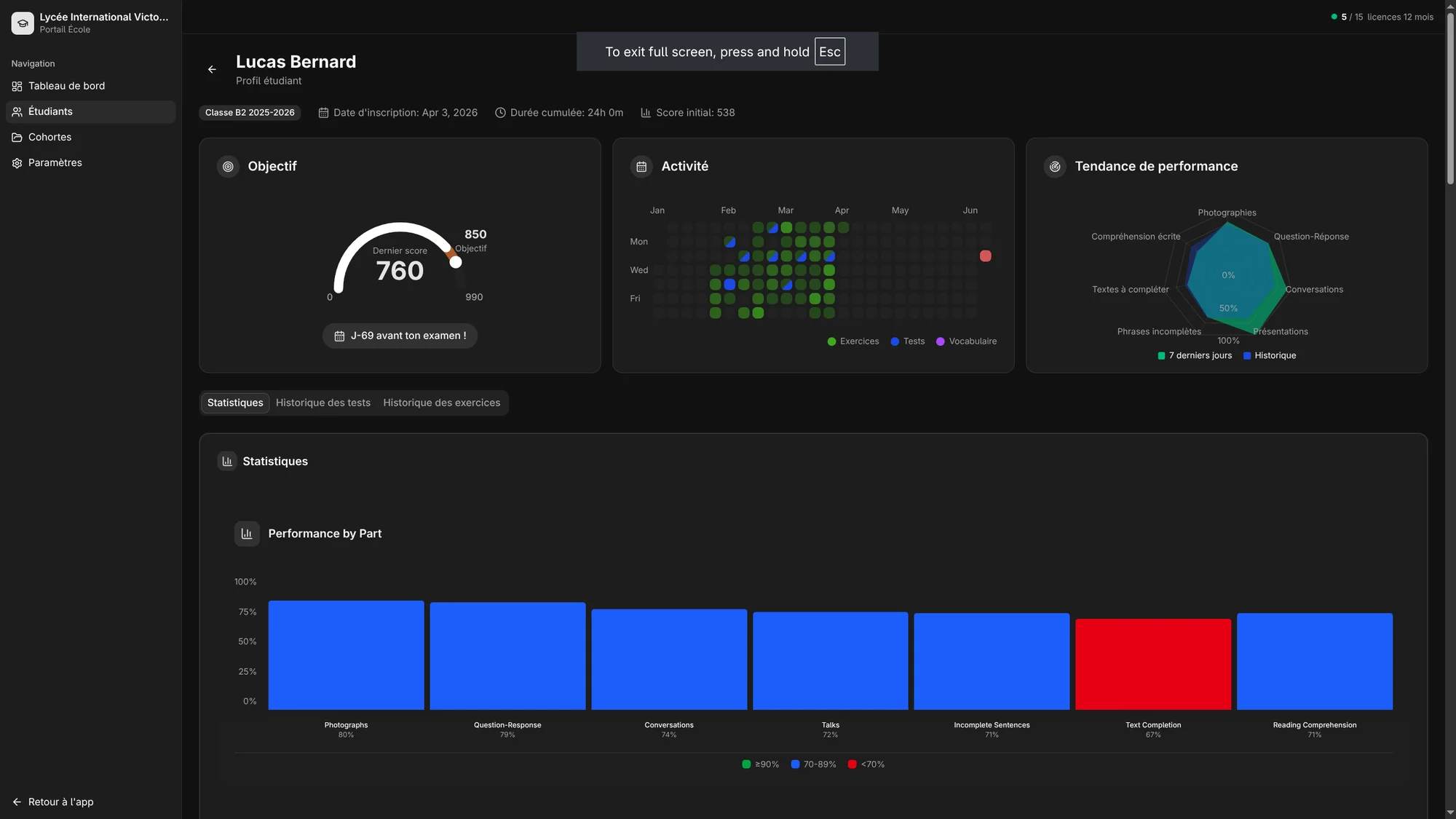Toggle the Exercices legend in Activité
Screen dimensions: 1456x819
click(853, 341)
